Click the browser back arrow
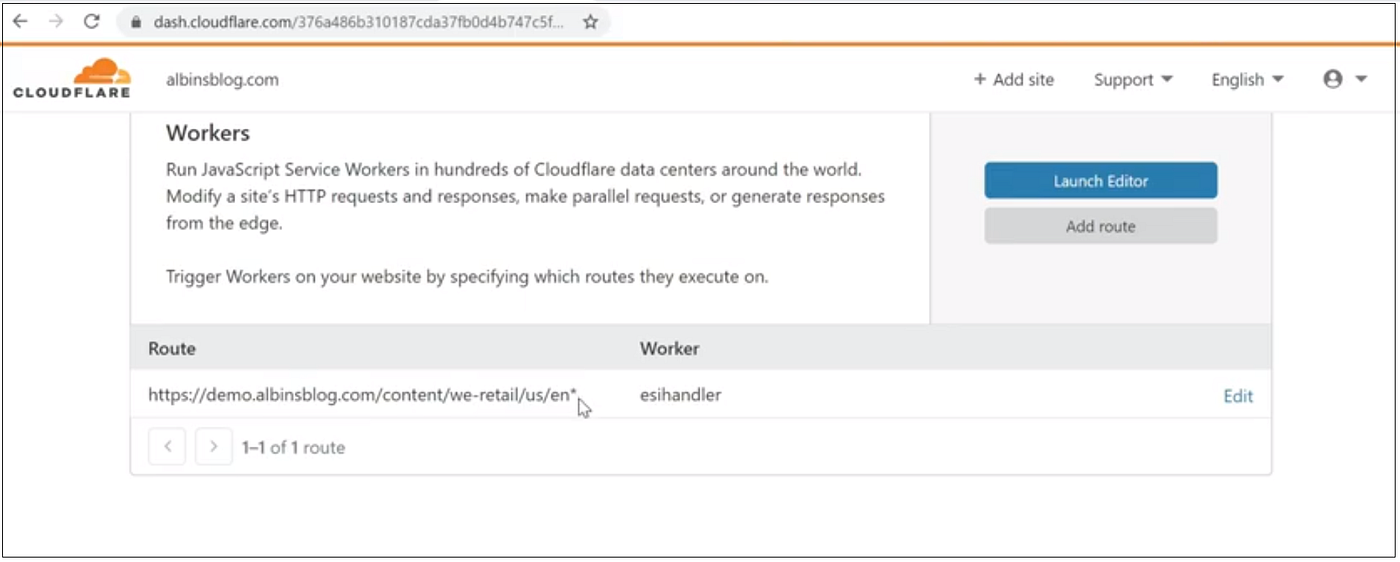 (x=20, y=21)
